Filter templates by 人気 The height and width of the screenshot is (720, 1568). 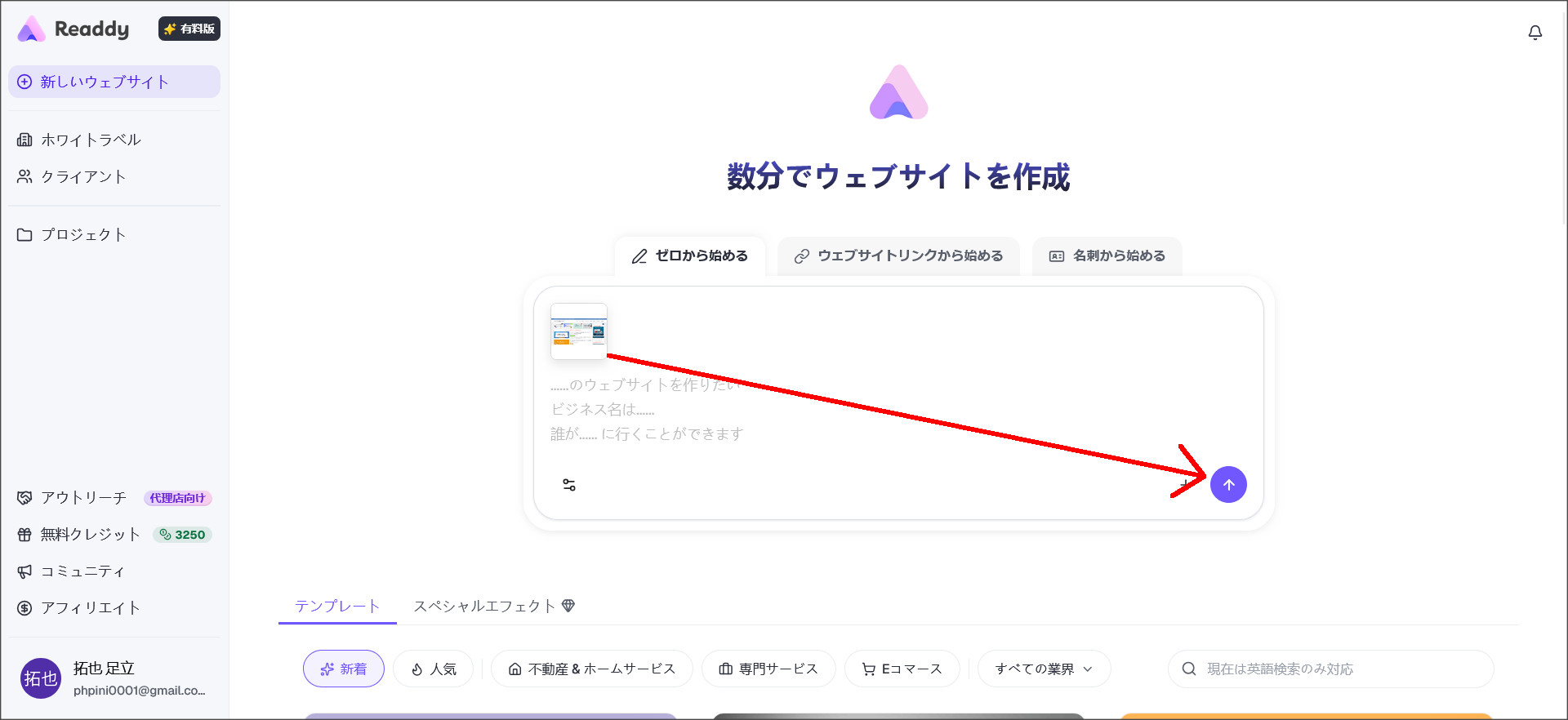(x=434, y=669)
